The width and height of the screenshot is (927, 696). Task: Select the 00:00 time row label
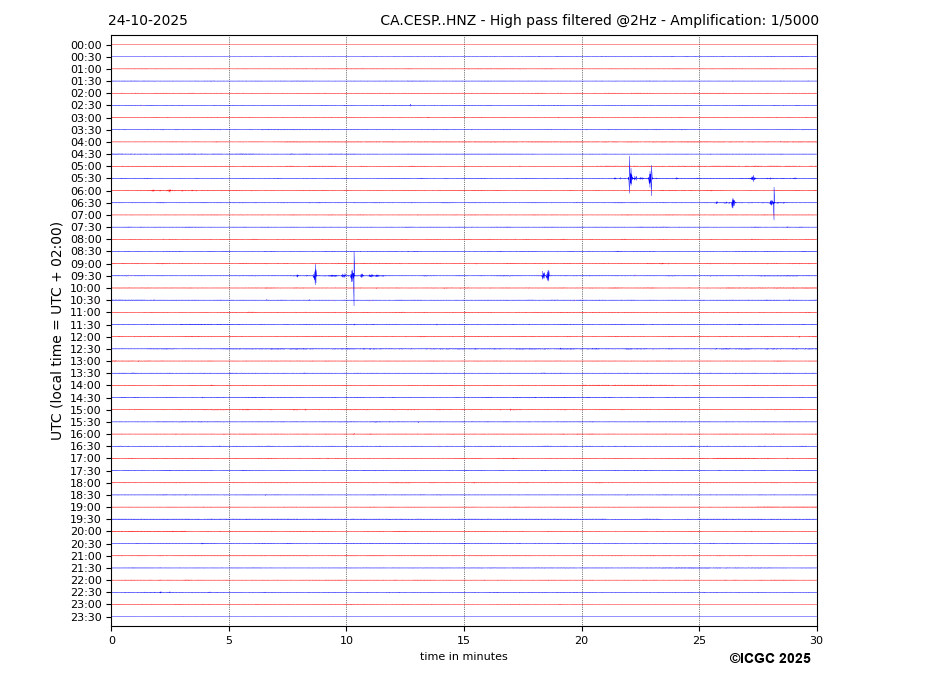86,45
